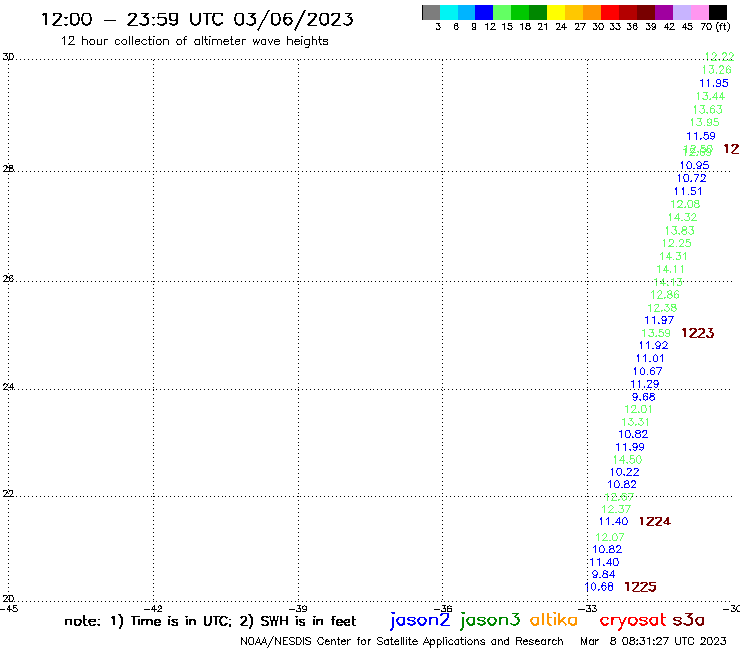
Task: Select the reading 13.83
Action: (x=680, y=230)
